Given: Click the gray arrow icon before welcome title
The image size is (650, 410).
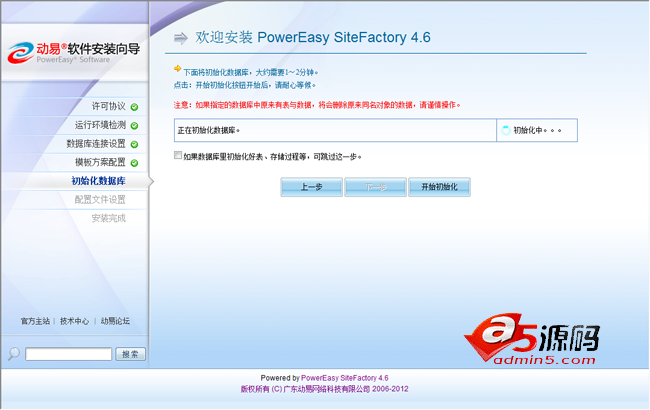Looking at the screenshot, I should point(181,38).
